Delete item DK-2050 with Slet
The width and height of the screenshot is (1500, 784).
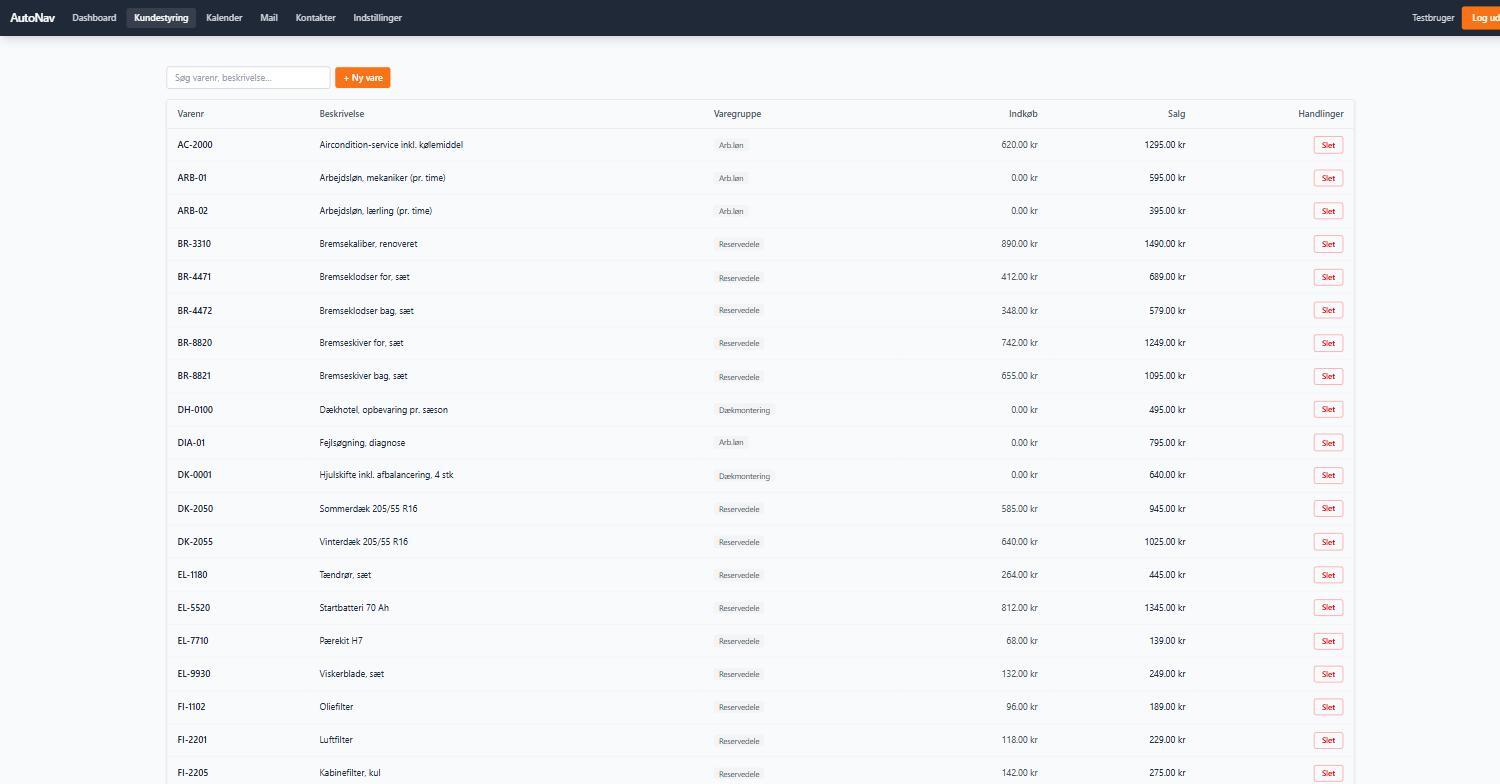click(x=1328, y=508)
